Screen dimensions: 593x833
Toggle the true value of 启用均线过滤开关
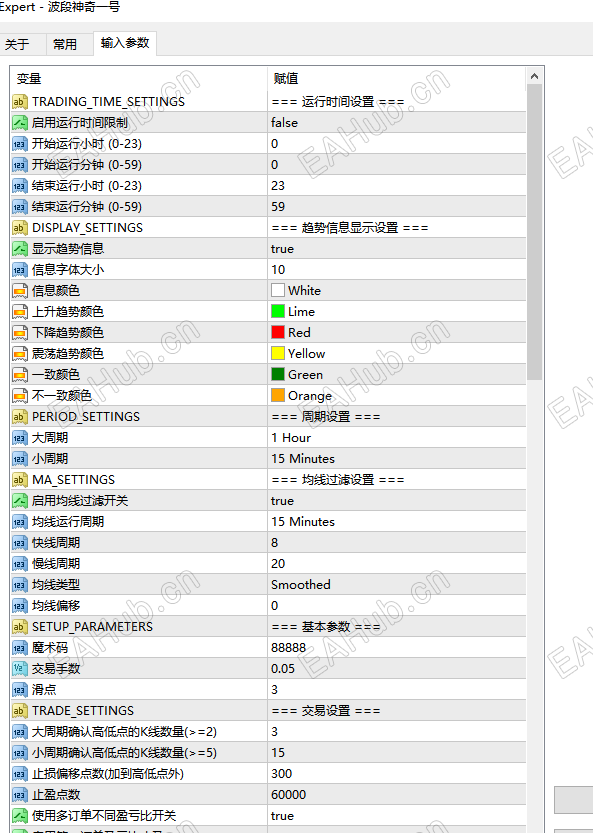coord(396,500)
